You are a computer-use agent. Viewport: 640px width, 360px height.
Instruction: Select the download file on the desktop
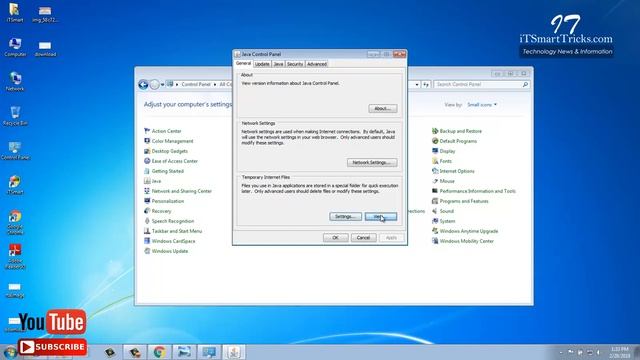45,48
